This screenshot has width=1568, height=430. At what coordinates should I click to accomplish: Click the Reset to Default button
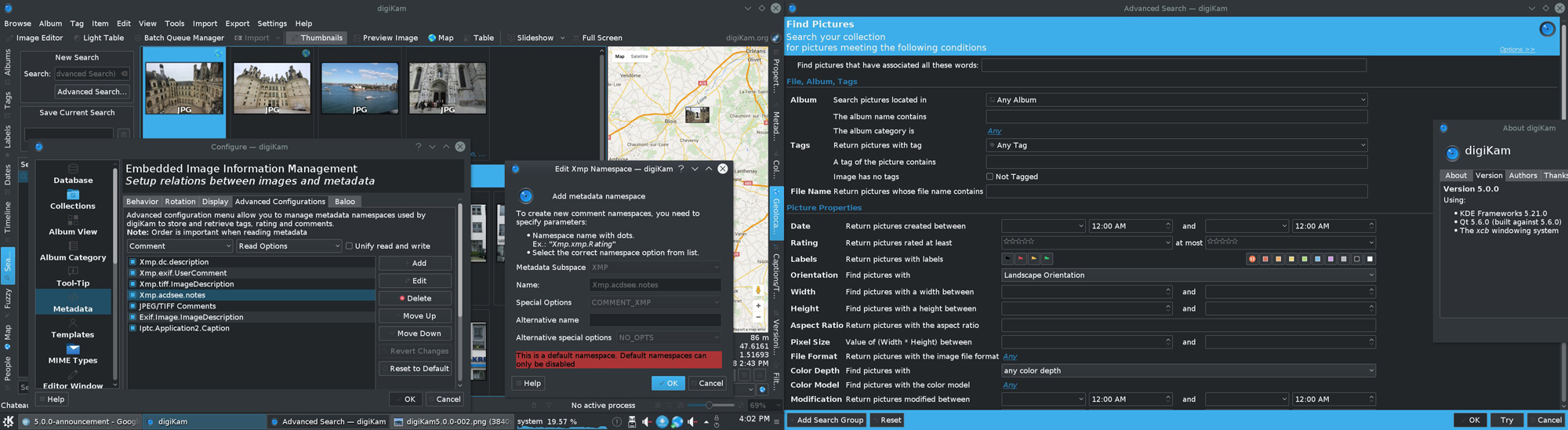[416, 368]
